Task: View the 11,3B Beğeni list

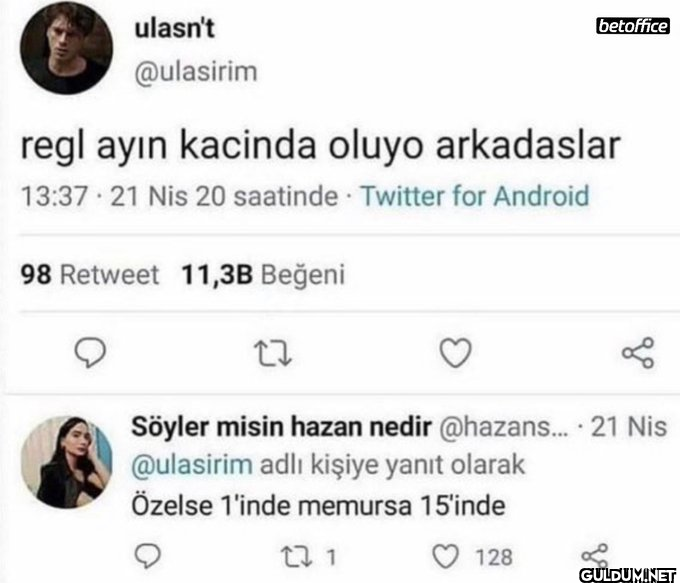Action: (x=262, y=274)
